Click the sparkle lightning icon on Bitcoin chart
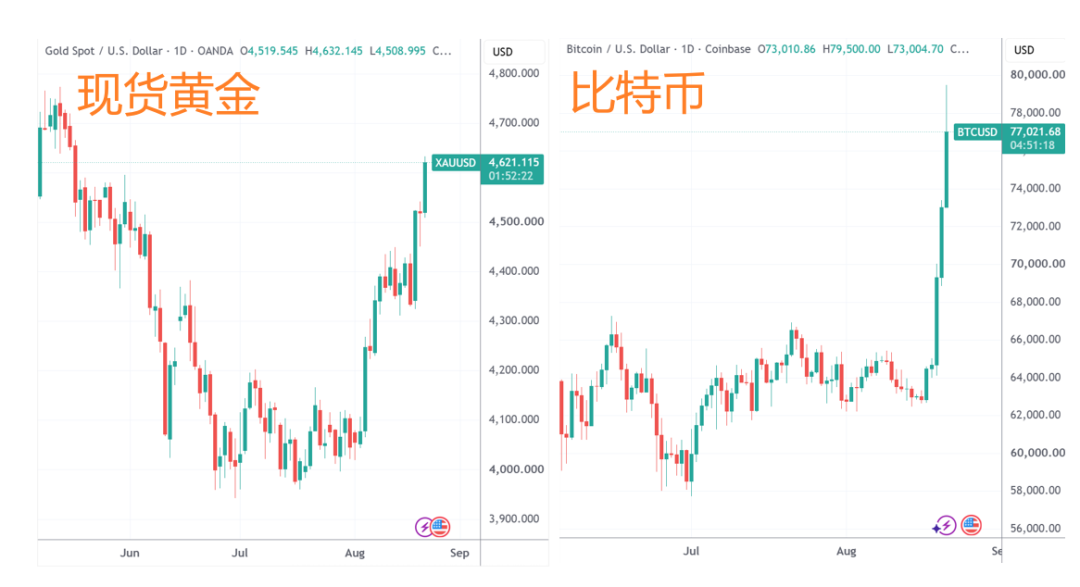The image size is (1080, 587). click(x=944, y=526)
